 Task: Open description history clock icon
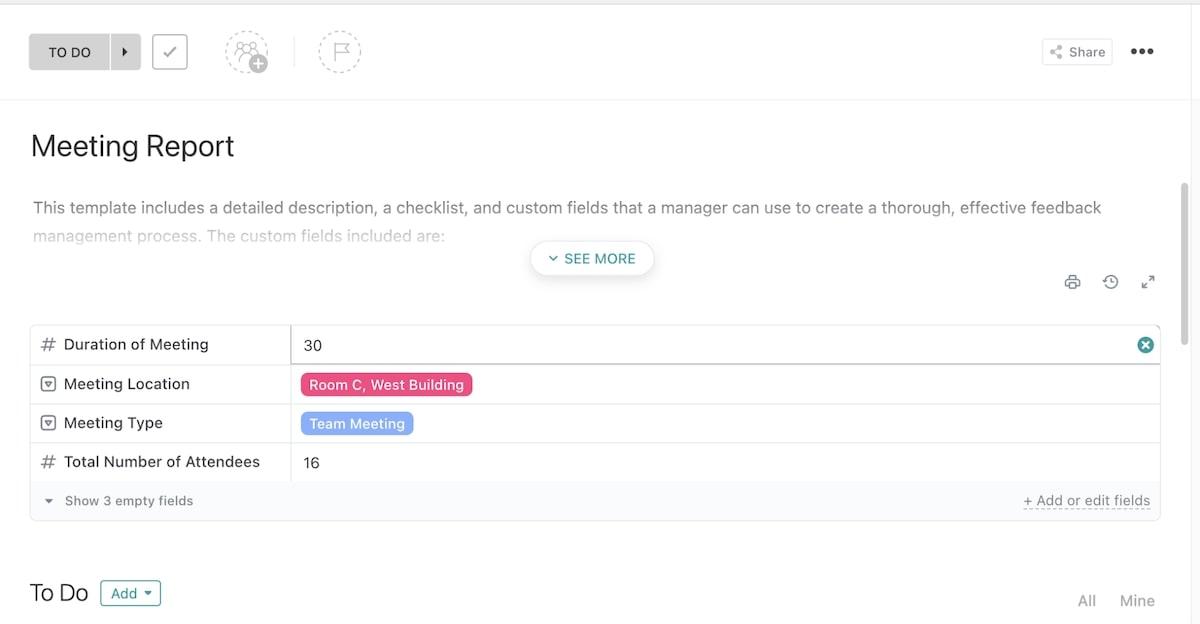(x=1110, y=282)
